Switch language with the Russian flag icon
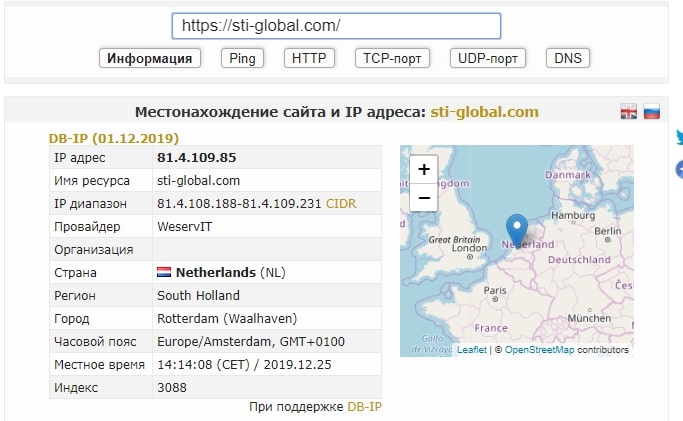 click(x=652, y=112)
